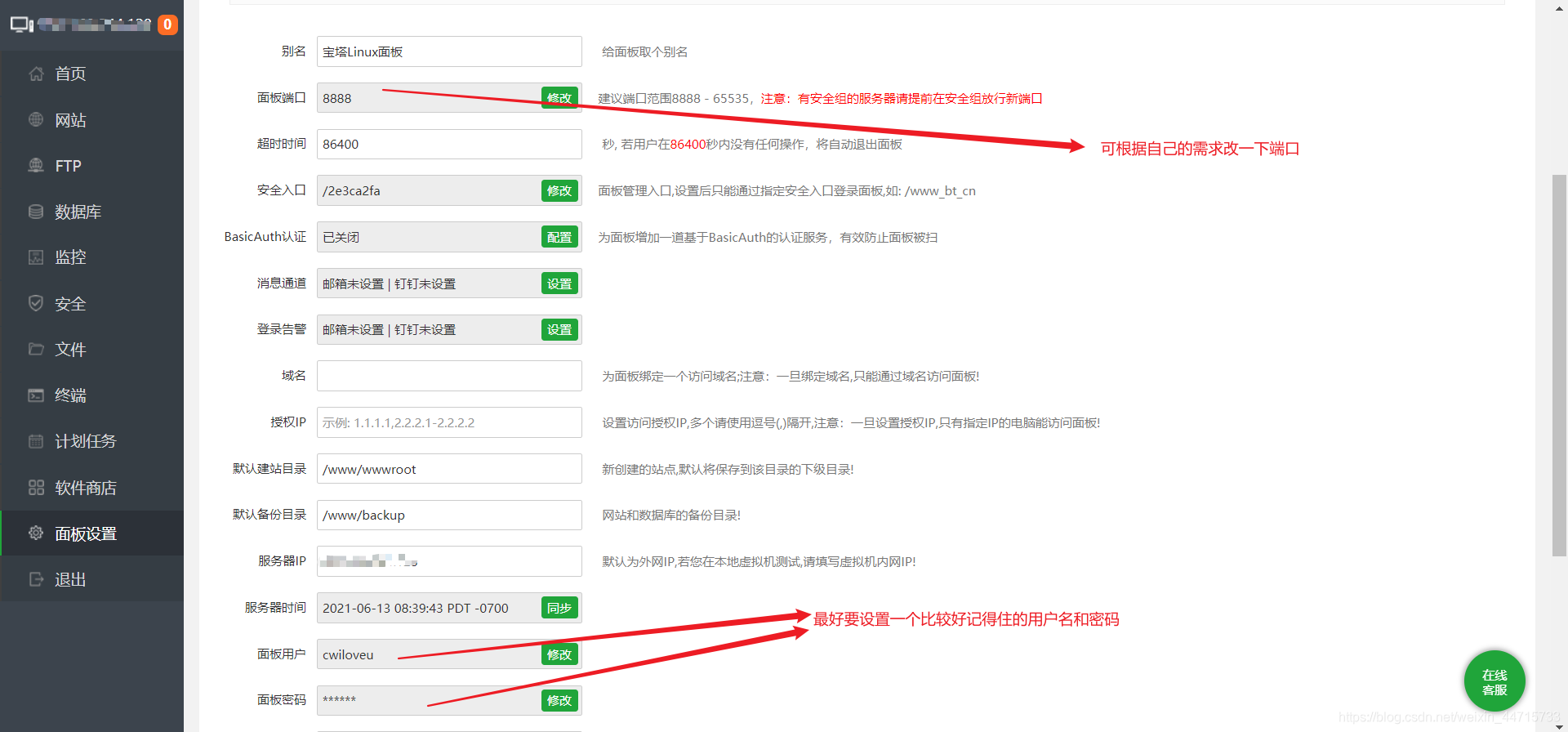This screenshot has height=732, width=1568.
Task: Click the home icon beside 首页
Action: pos(36,74)
